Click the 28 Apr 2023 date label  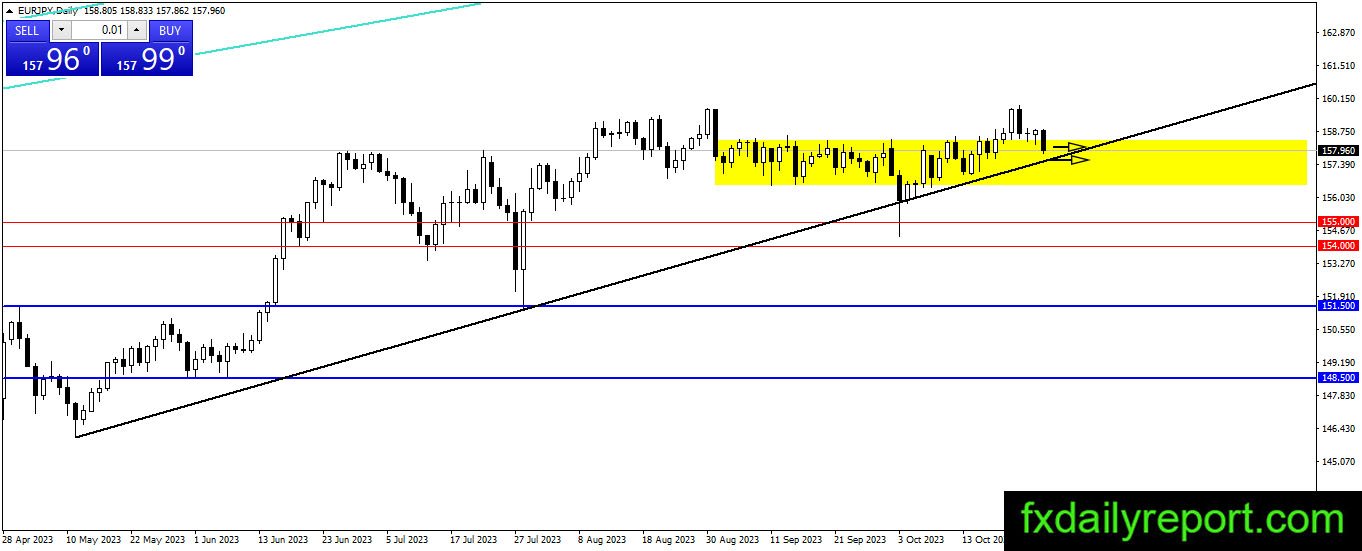pyautogui.click(x=29, y=540)
